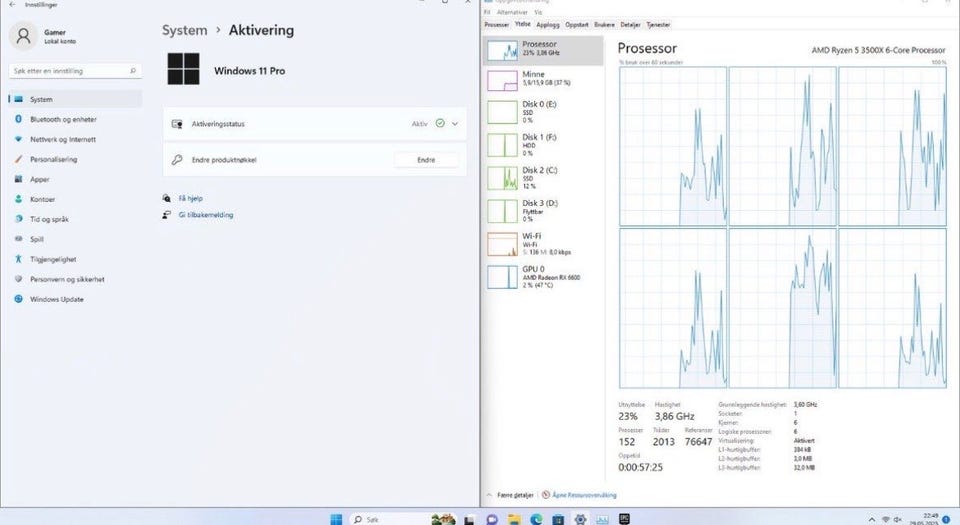The height and width of the screenshot is (525, 960).
Task: Open the Få hjelp link
Action: point(190,198)
